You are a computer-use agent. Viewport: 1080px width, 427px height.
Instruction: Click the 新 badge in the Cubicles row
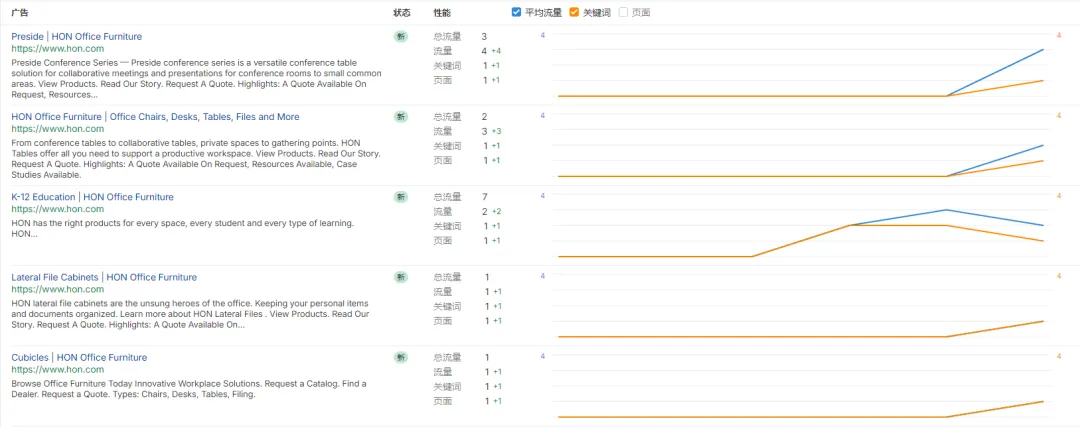[401, 357]
